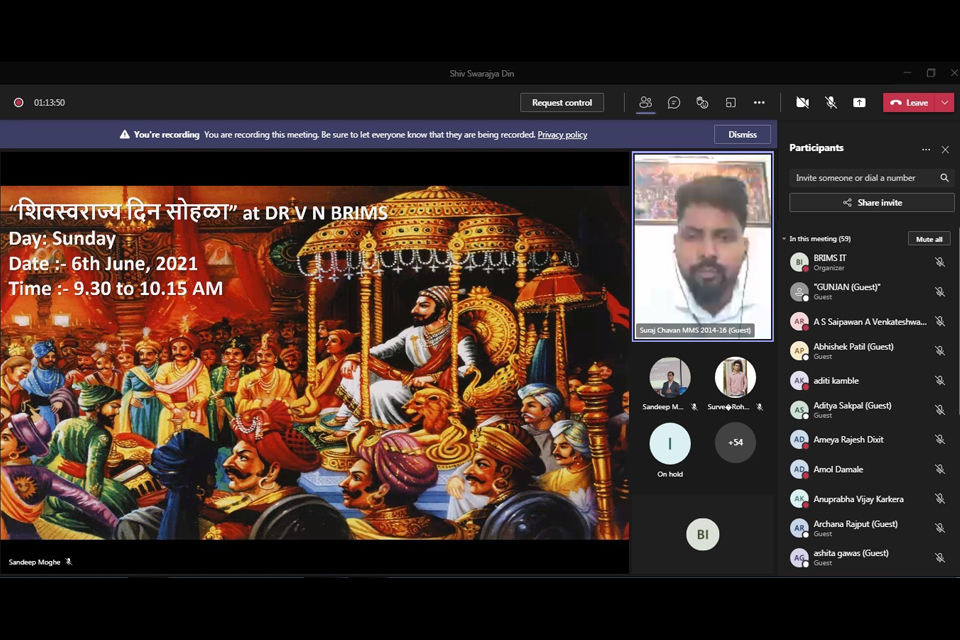Click the avatar next to Abhishek Patil

tap(799, 350)
